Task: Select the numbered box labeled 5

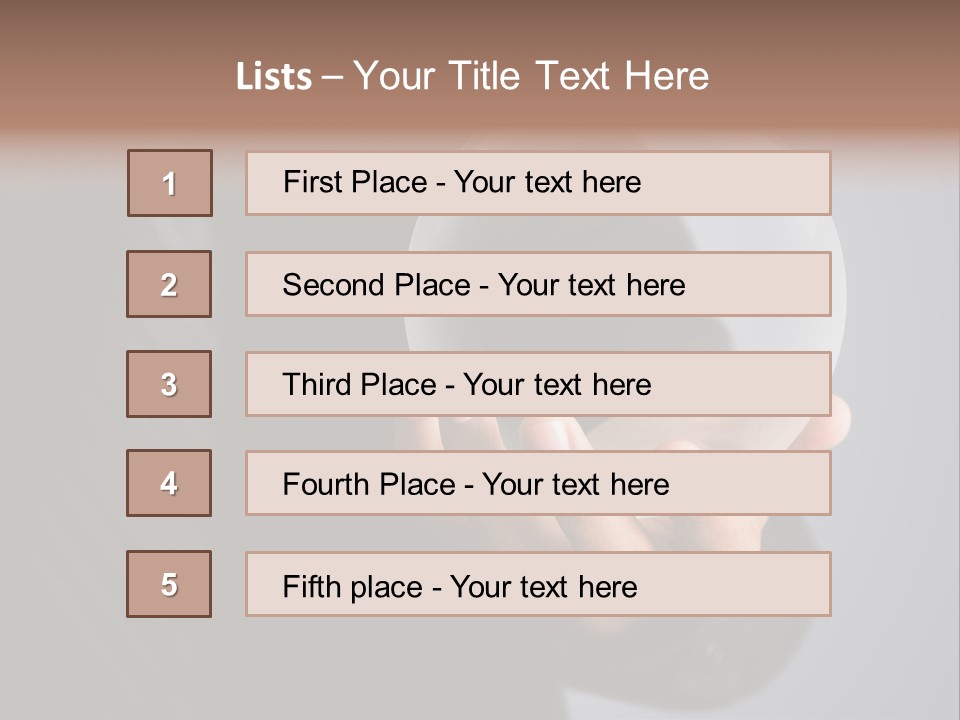Action: click(x=169, y=583)
